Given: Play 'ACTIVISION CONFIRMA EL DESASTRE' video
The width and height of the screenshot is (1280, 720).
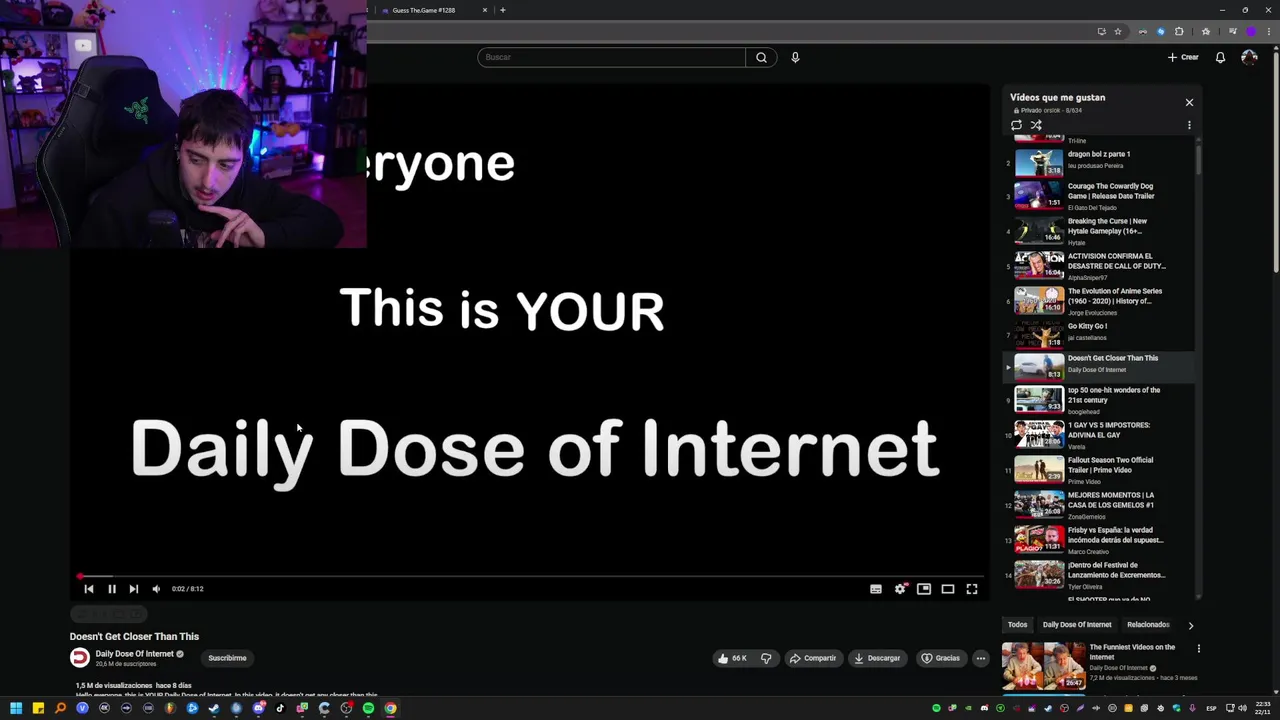Looking at the screenshot, I should click(1098, 265).
